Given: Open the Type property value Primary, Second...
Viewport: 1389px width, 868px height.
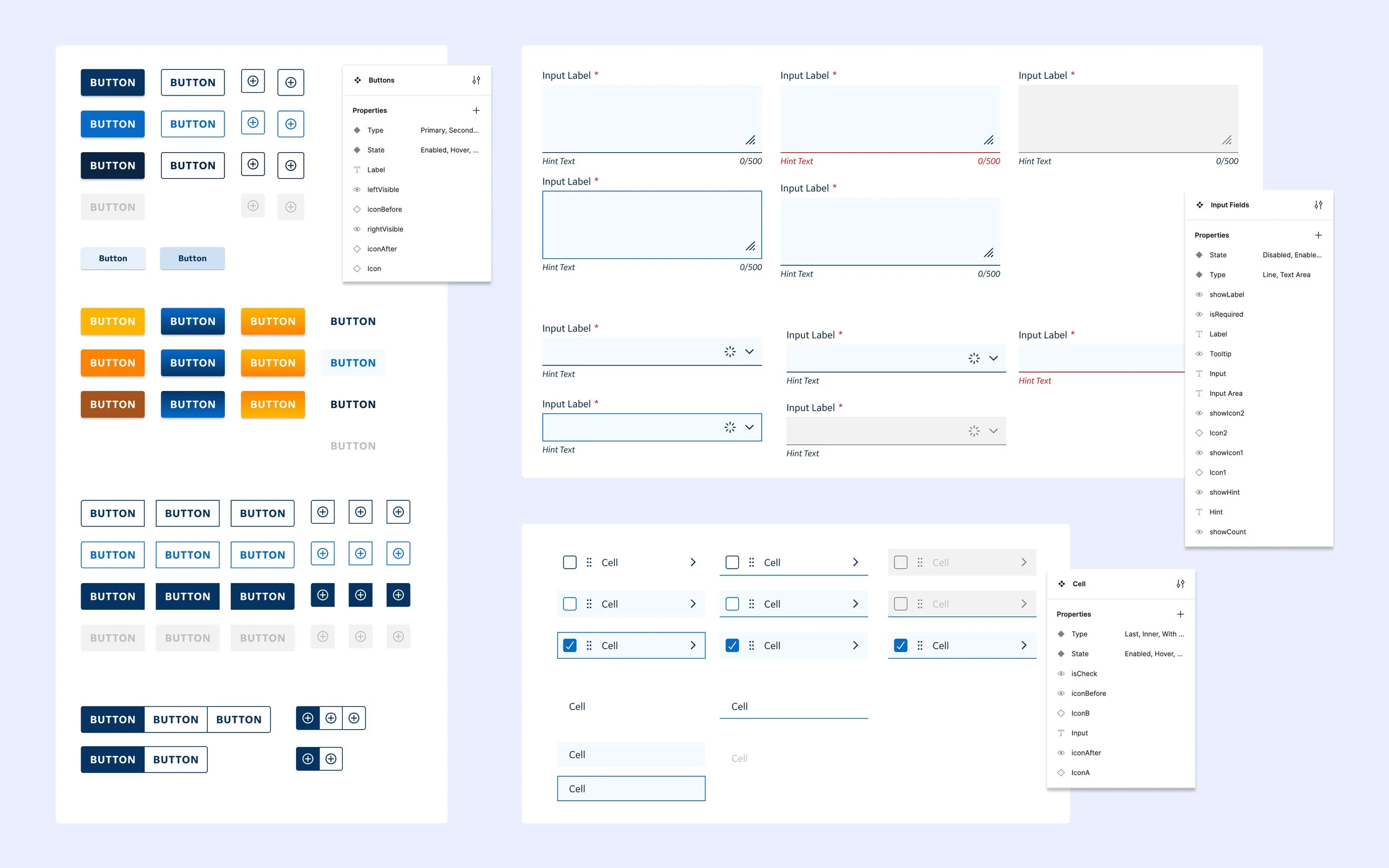Looking at the screenshot, I should click(449, 131).
